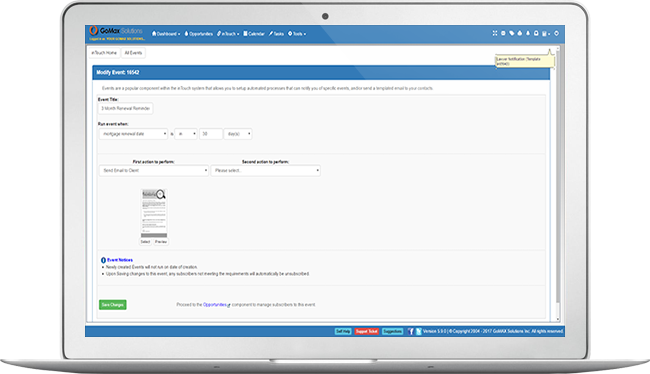Click the Event Title input field
The width and height of the screenshot is (650, 374).
click(x=126, y=109)
